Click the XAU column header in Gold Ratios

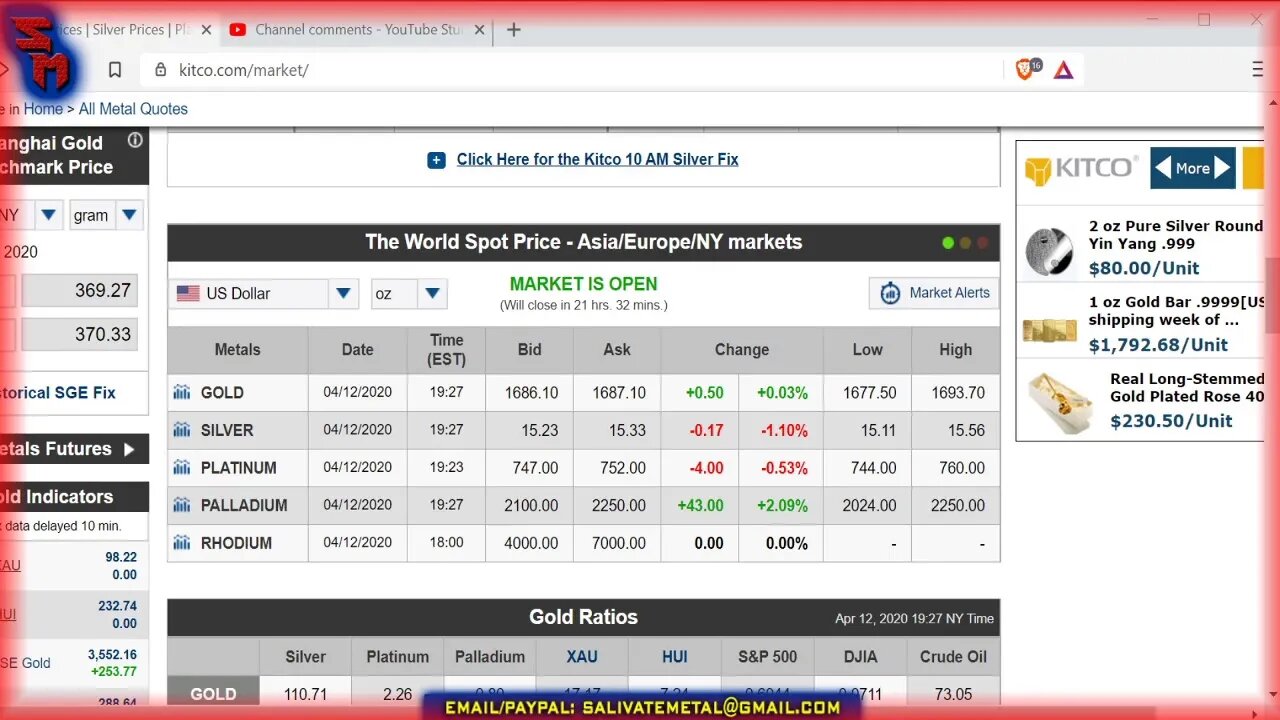coord(582,657)
